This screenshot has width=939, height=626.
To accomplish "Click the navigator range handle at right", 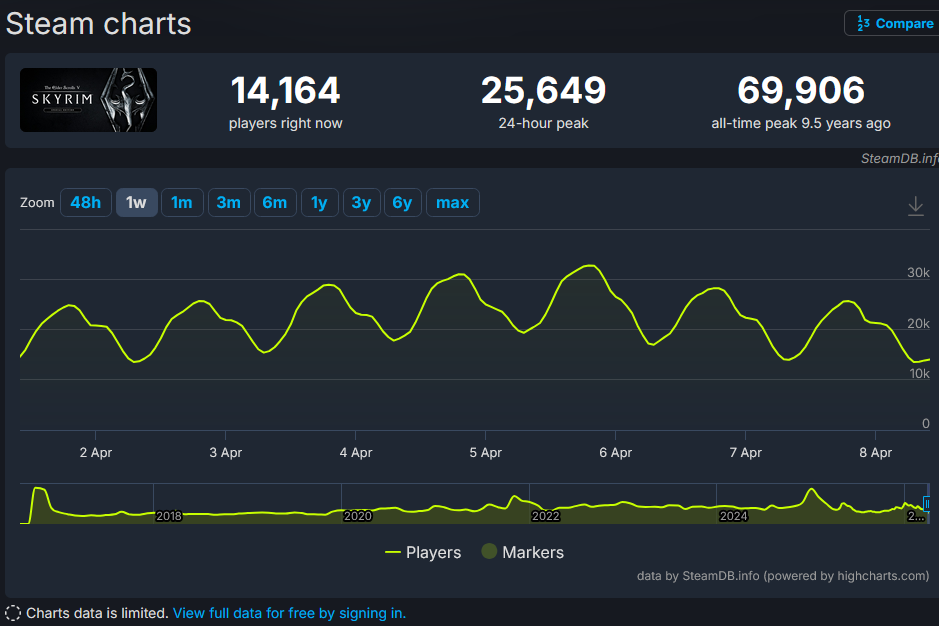I will click(926, 504).
